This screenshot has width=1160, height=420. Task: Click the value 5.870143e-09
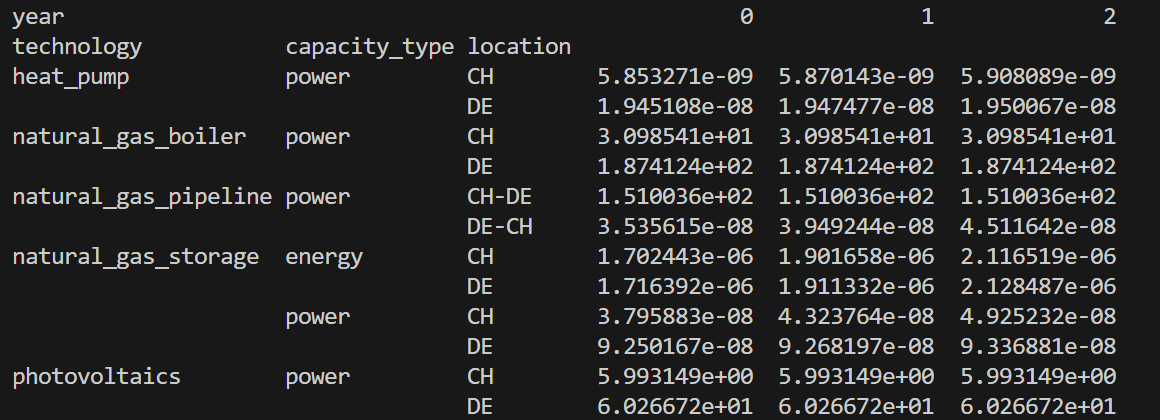(856, 77)
